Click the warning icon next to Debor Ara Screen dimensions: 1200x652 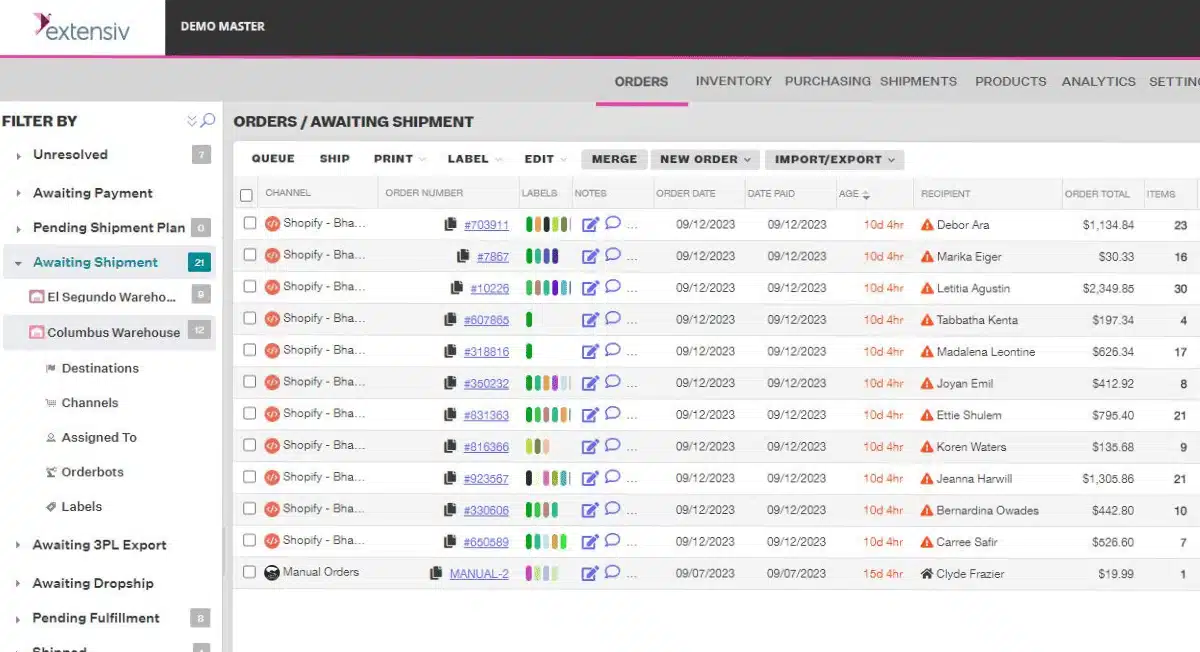[x=927, y=225]
